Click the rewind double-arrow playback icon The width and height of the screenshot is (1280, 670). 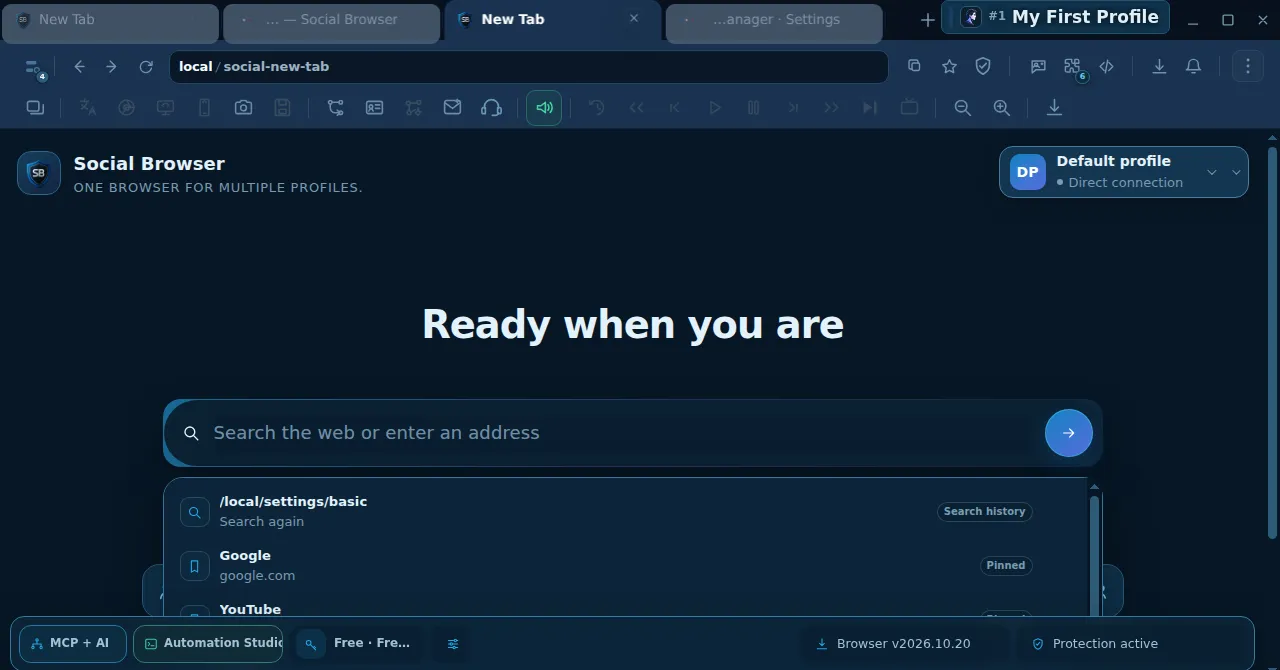636,108
